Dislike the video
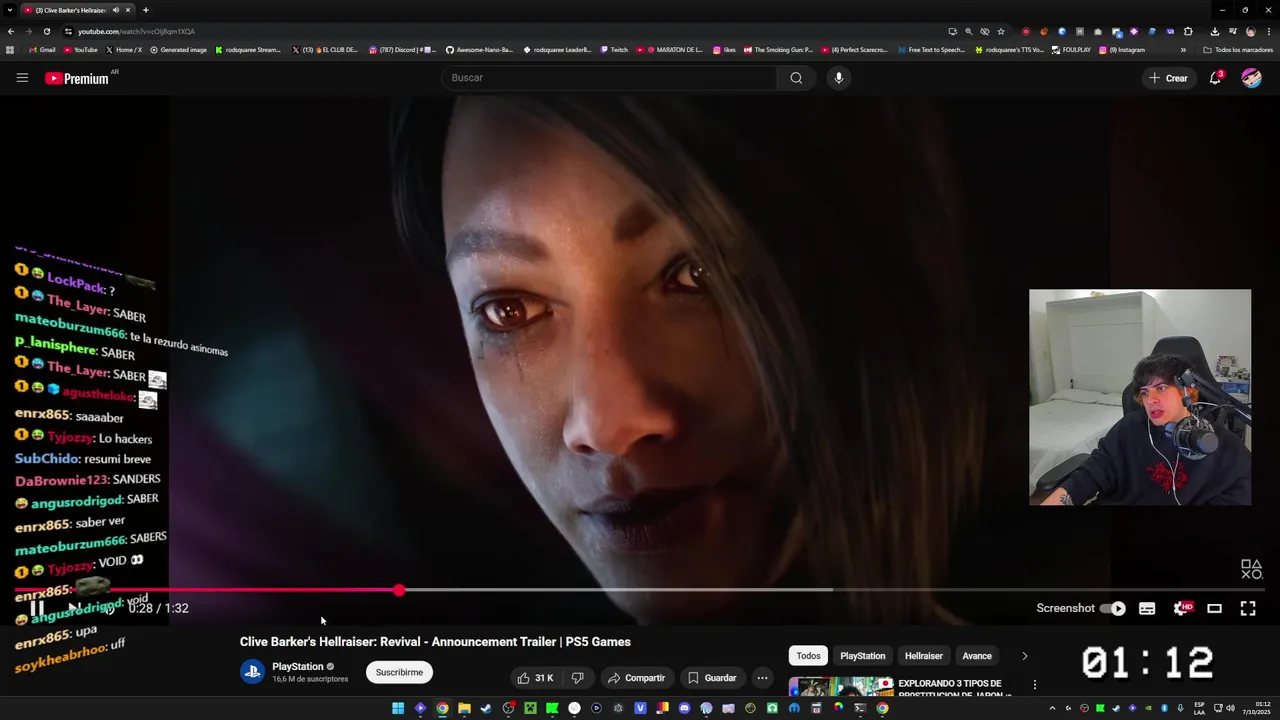1280x720 pixels. click(x=577, y=678)
